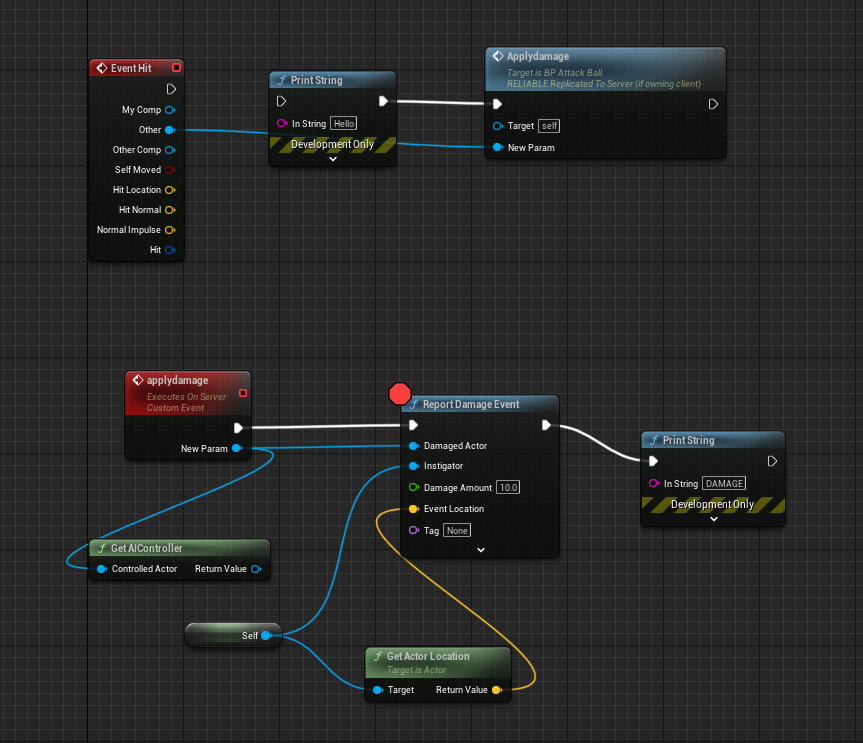Expand the Report Damage Event advanced pins
The width and height of the screenshot is (863, 743).
pos(481,550)
